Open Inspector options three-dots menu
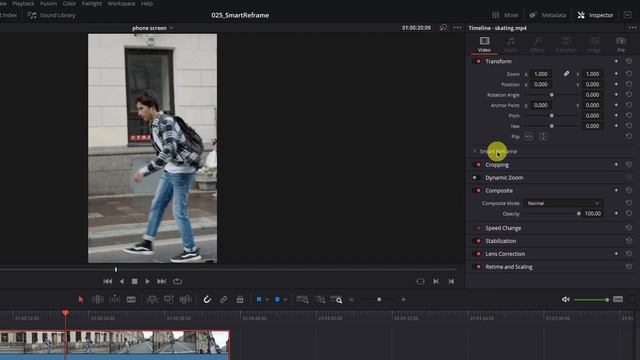Image resolution: width=640 pixels, height=360 pixels. (632, 28)
